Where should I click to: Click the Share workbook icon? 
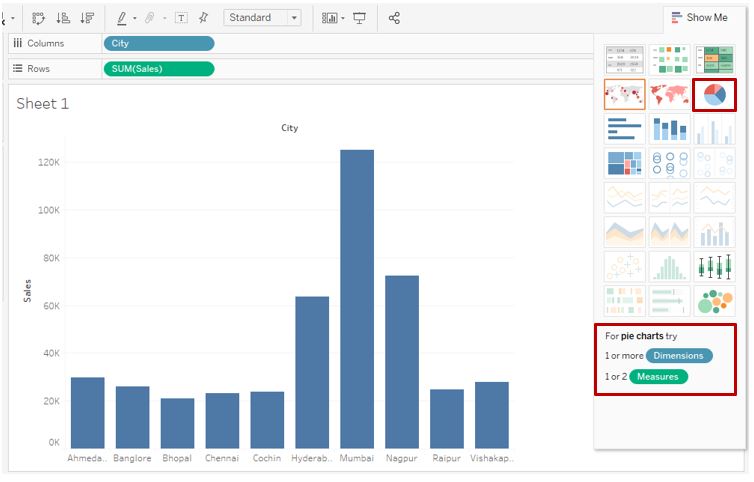(x=394, y=18)
